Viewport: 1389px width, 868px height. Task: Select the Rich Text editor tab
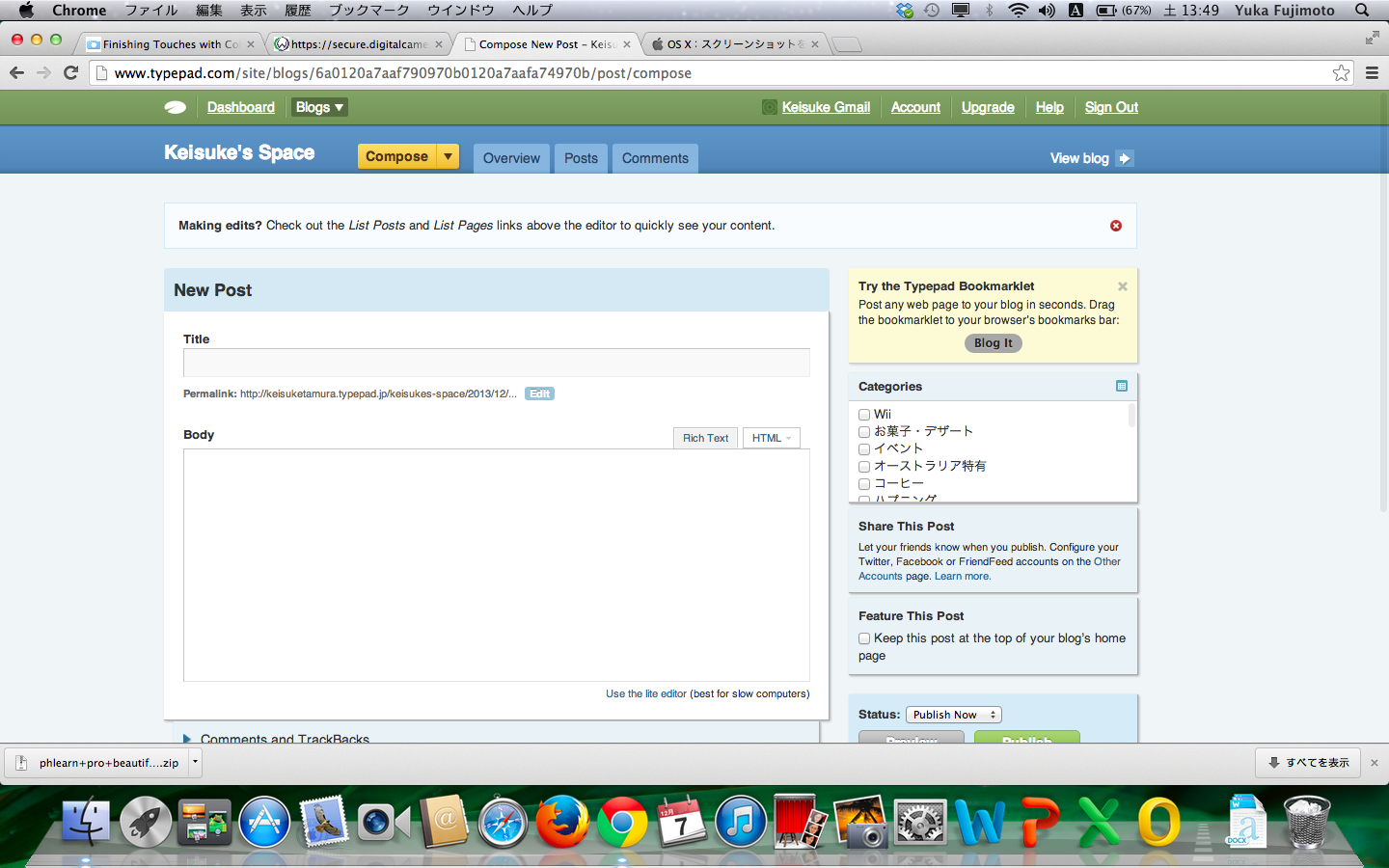tap(705, 438)
